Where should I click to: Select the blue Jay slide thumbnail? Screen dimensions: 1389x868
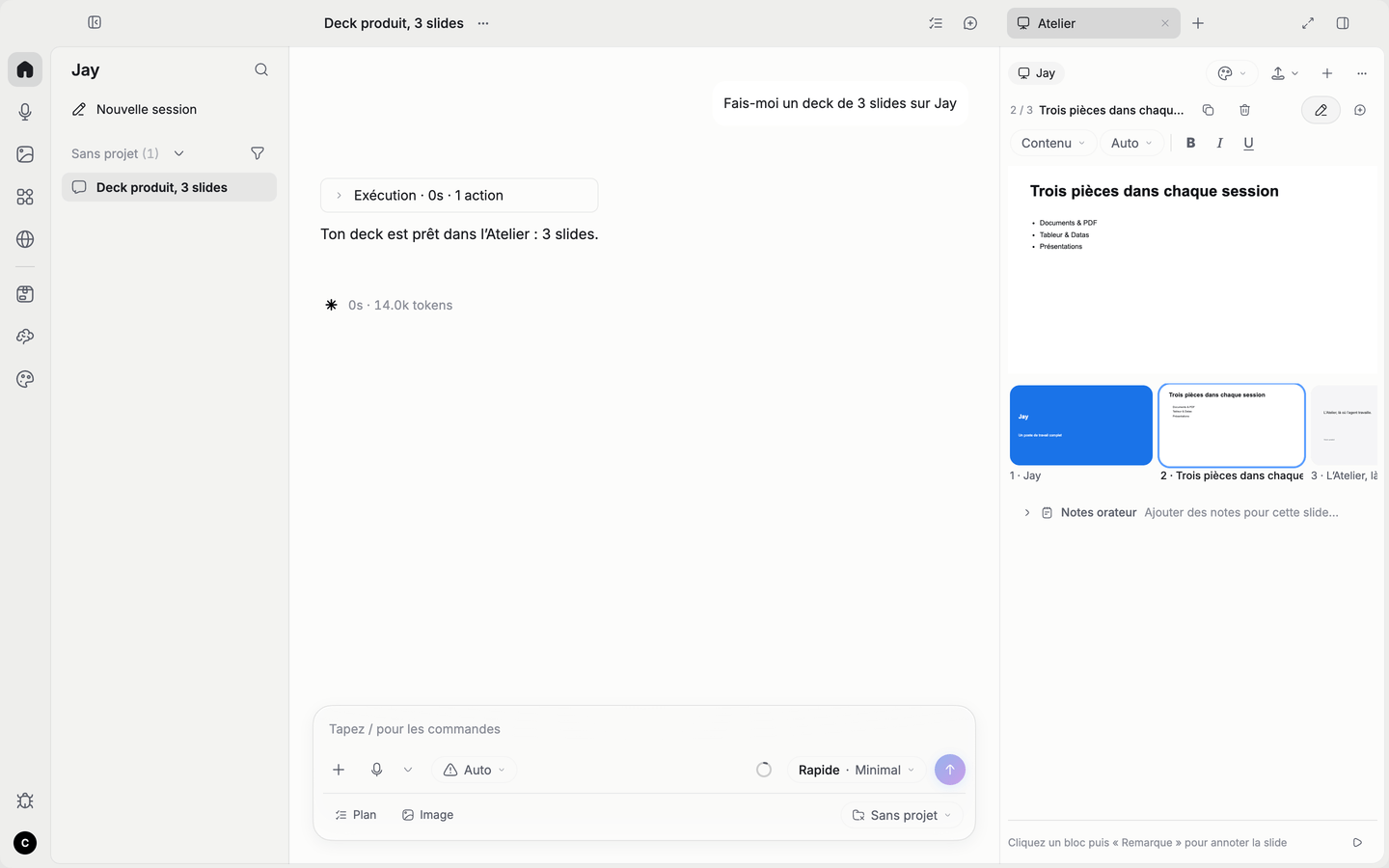[x=1081, y=425]
